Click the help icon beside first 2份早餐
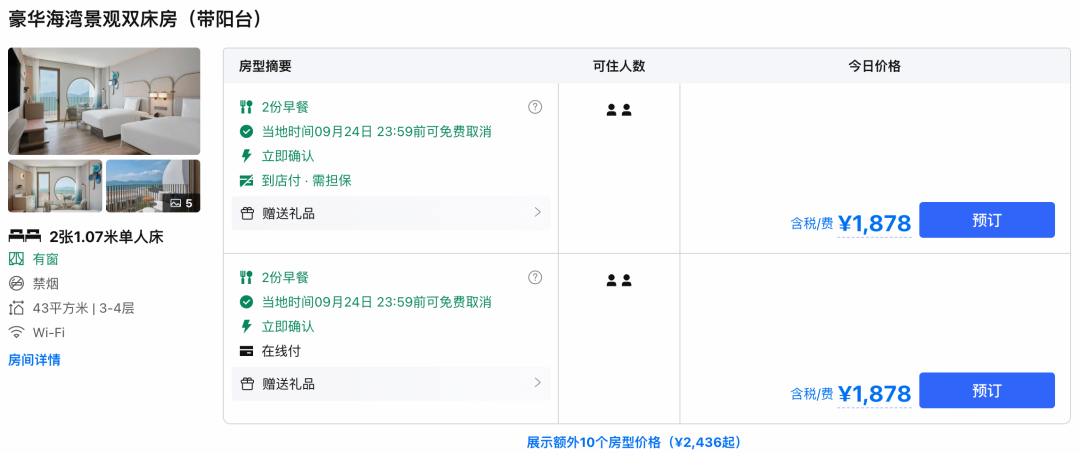 535,107
